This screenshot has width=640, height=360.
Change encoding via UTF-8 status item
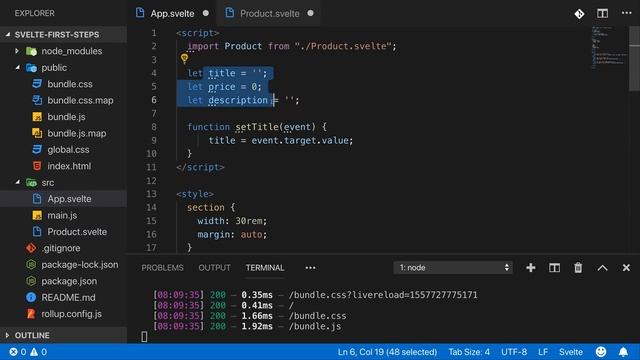pyautogui.click(x=514, y=352)
